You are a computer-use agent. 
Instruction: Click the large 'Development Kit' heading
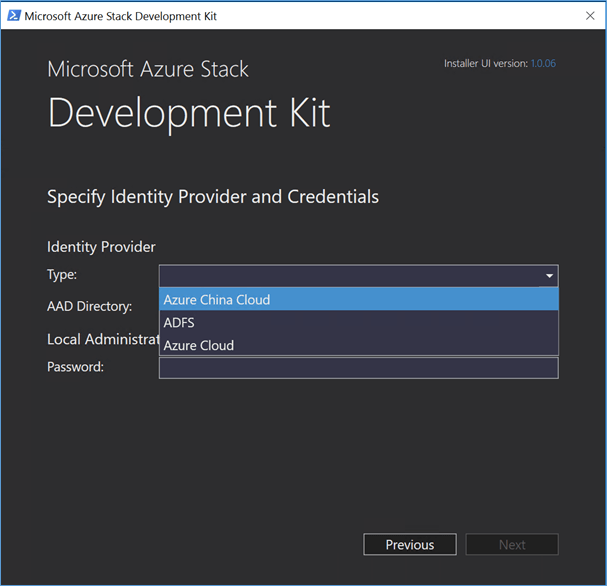pos(189,113)
